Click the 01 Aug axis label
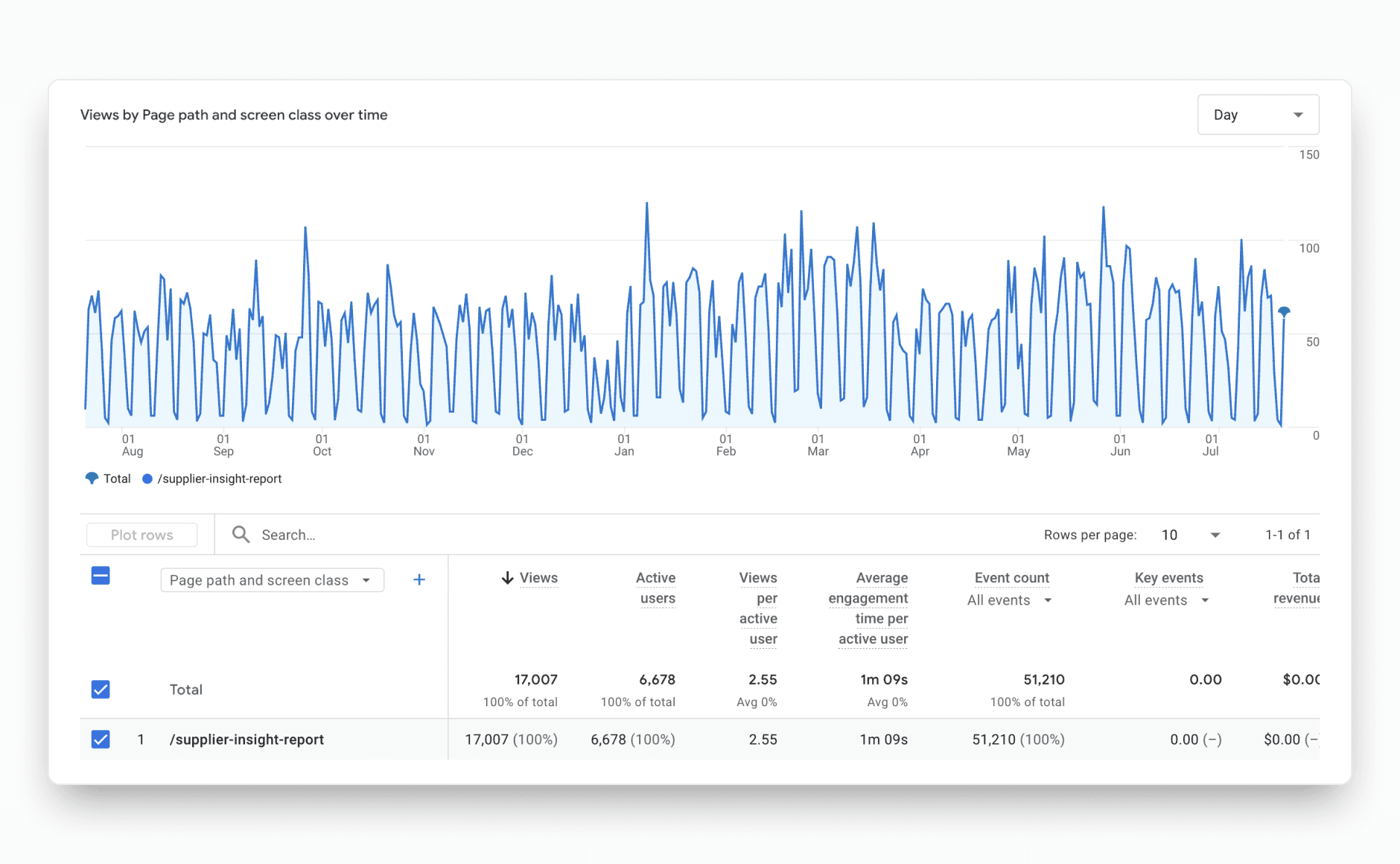1400x864 pixels. pos(132,445)
